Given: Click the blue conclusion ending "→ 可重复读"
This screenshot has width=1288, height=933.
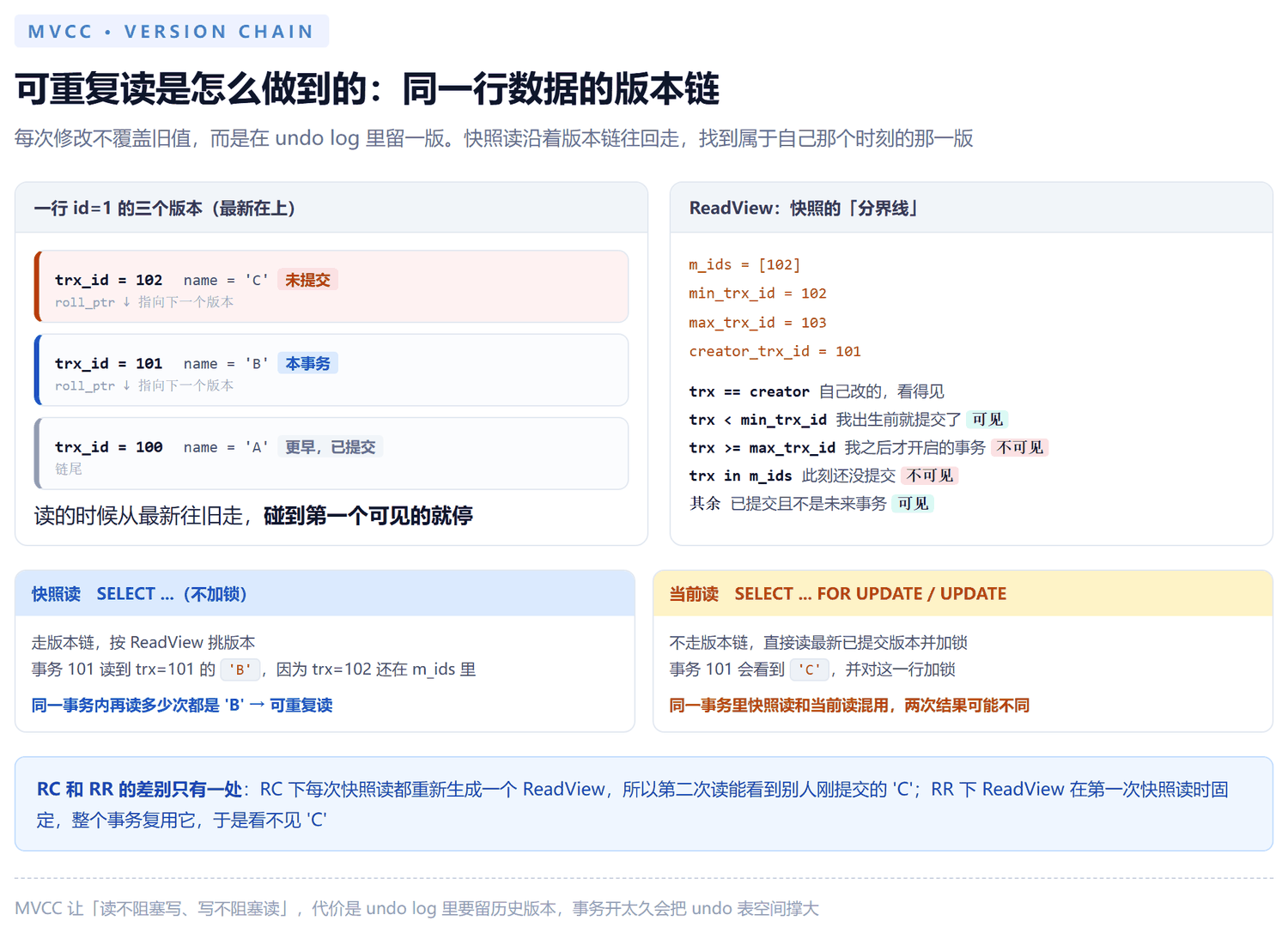Looking at the screenshot, I should click(182, 705).
